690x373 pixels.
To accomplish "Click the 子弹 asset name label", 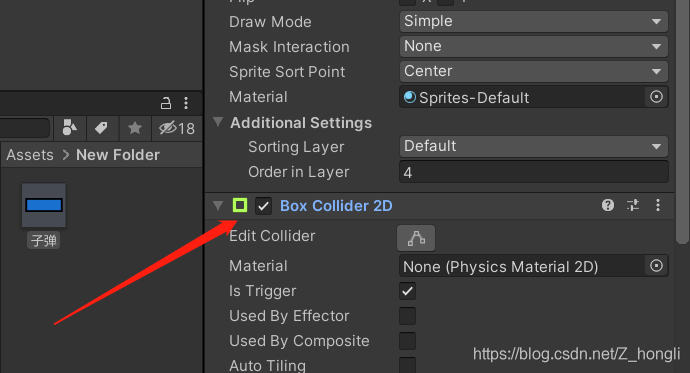I will pyautogui.click(x=44, y=241).
